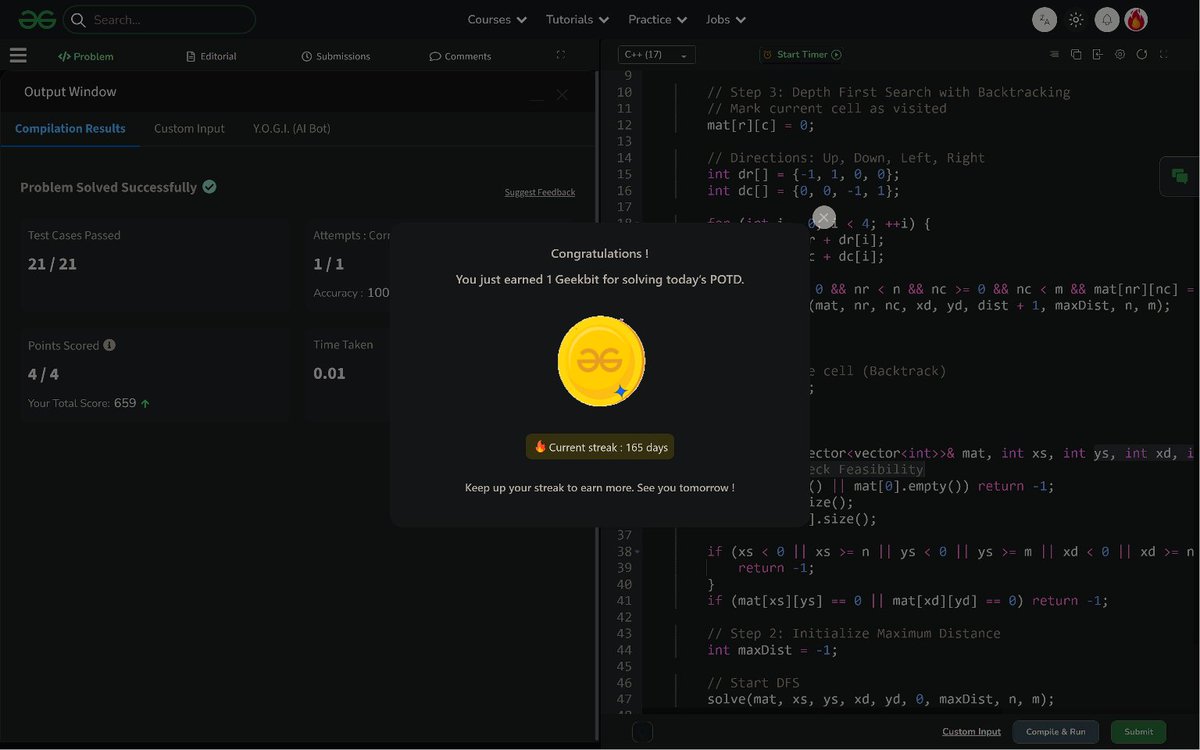Viewport: 1200px width, 750px height.
Task: Select the Compilation Results tab
Action: [70, 128]
